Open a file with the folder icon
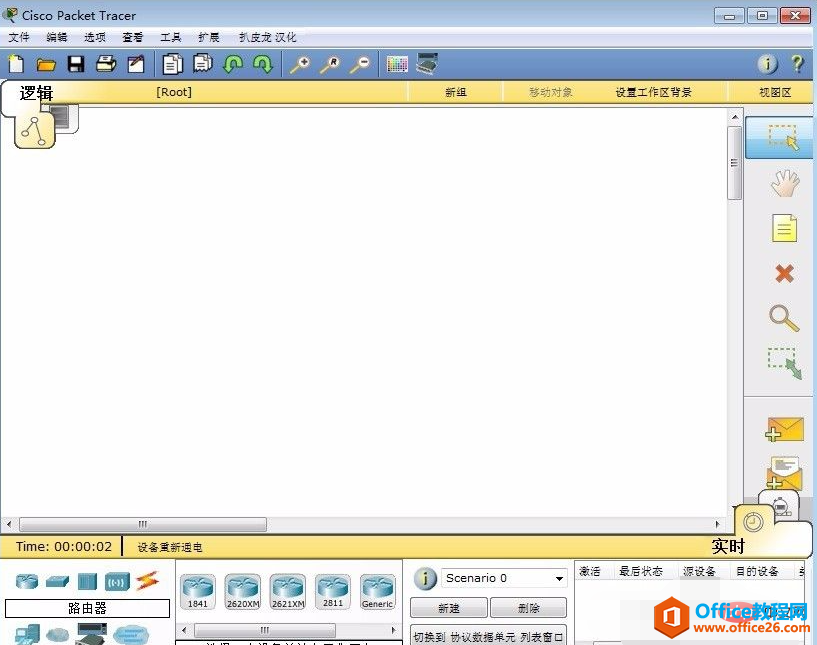 click(x=46, y=65)
